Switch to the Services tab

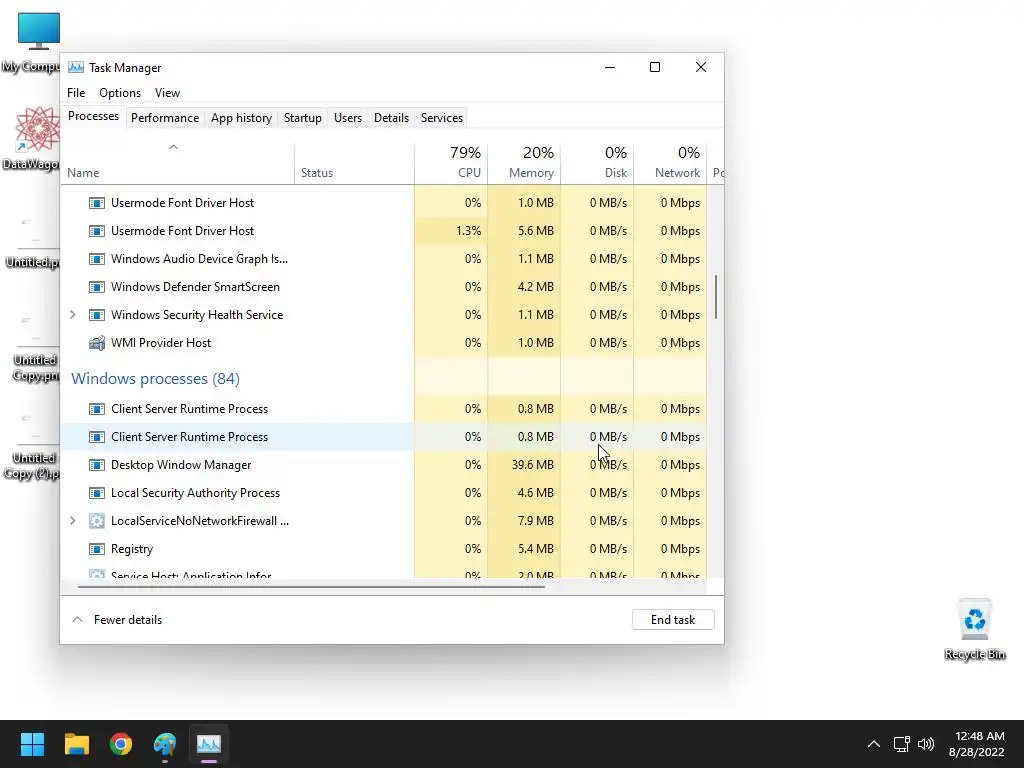[x=441, y=118]
